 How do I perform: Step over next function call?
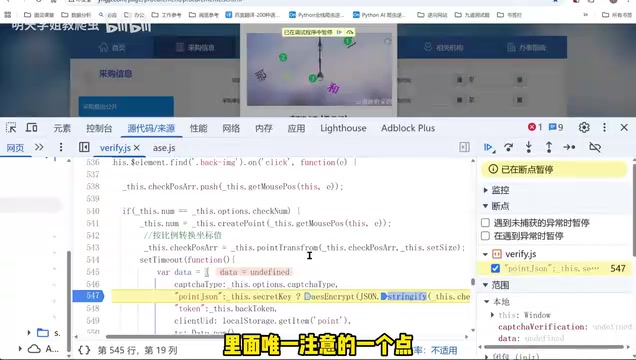pyautogui.click(x=508, y=148)
